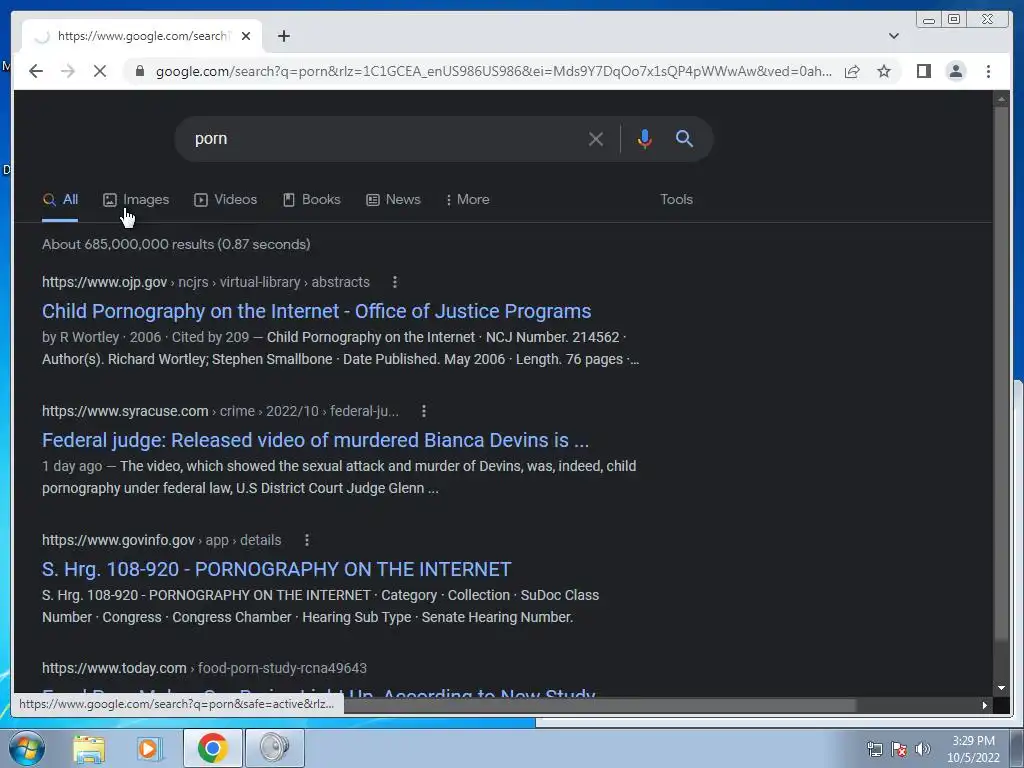Expand the More search categories menu
The height and width of the screenshot is (768, 1024).
tap(467, 200)
